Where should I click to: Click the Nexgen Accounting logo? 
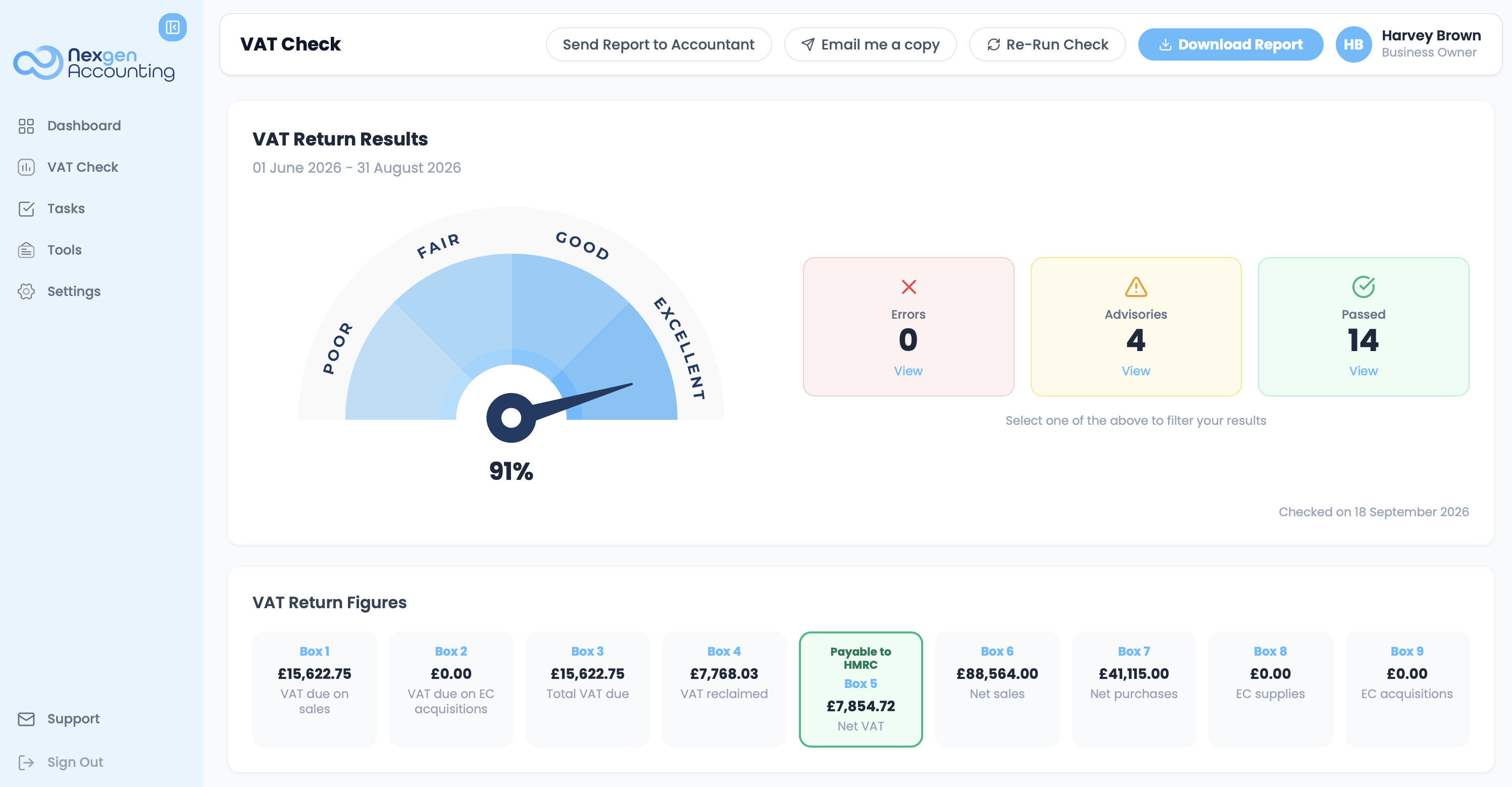point(94,64)
